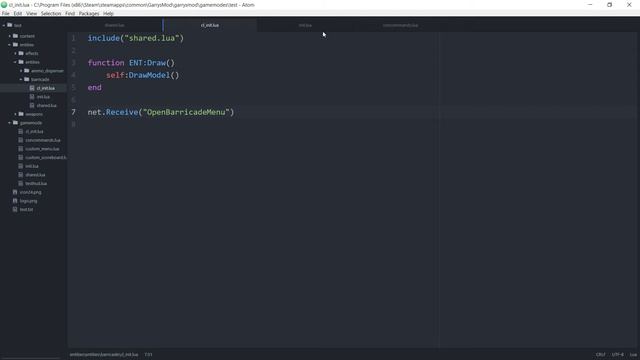This screenshot has width=640, height=360.
Task: Select the active cl_init.lua tab
Action: point(210,25)
